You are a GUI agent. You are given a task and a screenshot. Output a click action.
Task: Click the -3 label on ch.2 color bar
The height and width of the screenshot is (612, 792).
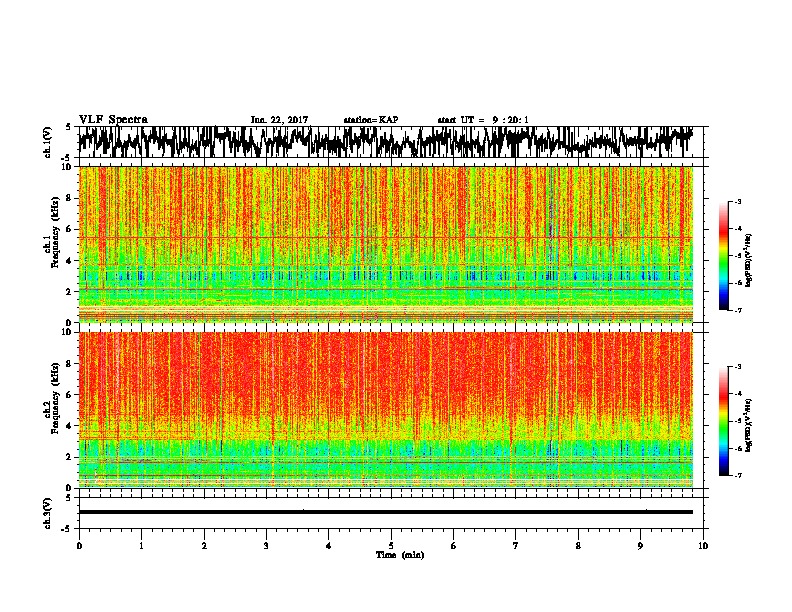(738, 367)
